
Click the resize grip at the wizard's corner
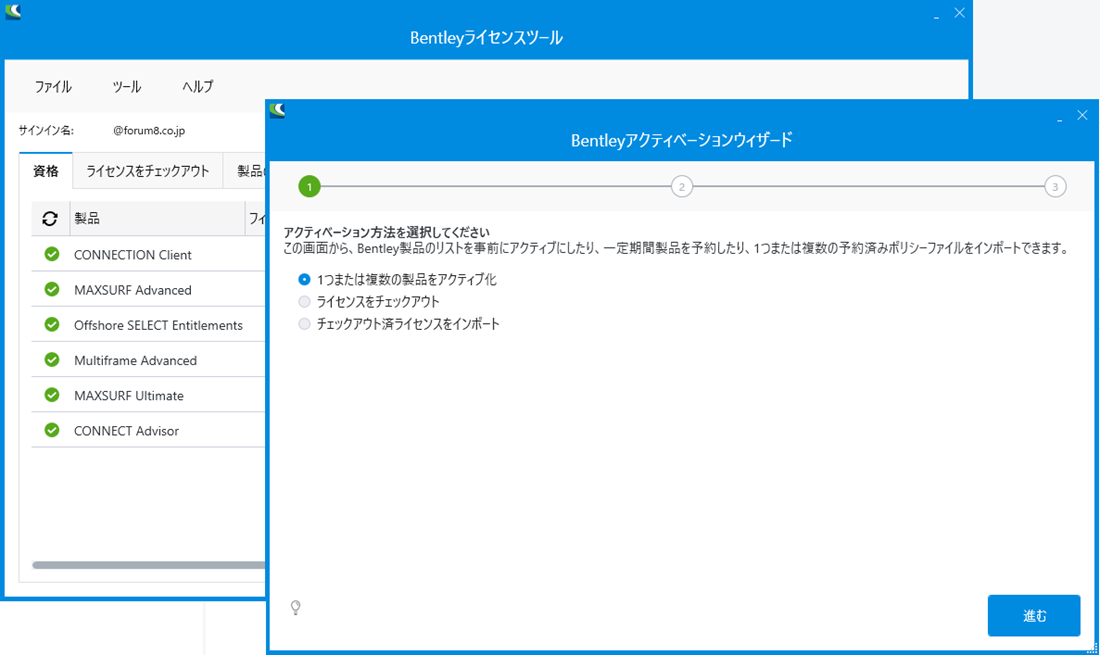(1090, 647)
